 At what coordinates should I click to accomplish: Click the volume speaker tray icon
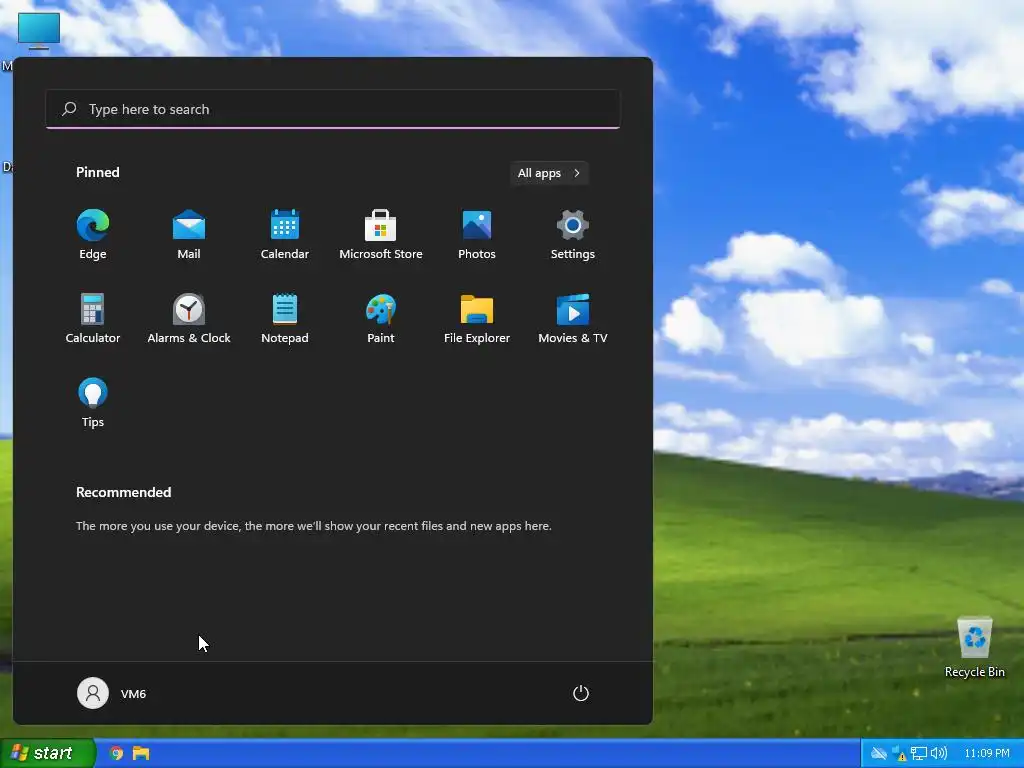pyautogui.click(x=938, y=753)
